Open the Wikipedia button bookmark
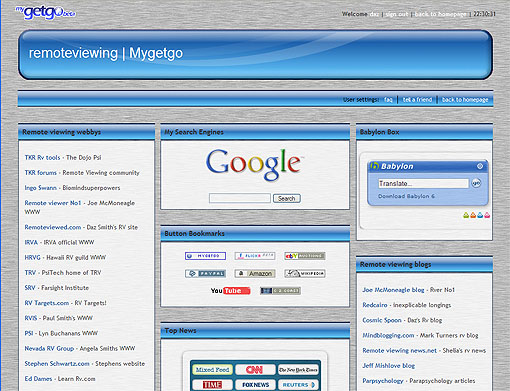Image resolution: width=510 pixels, height=391 pixels. click(305, 274)
